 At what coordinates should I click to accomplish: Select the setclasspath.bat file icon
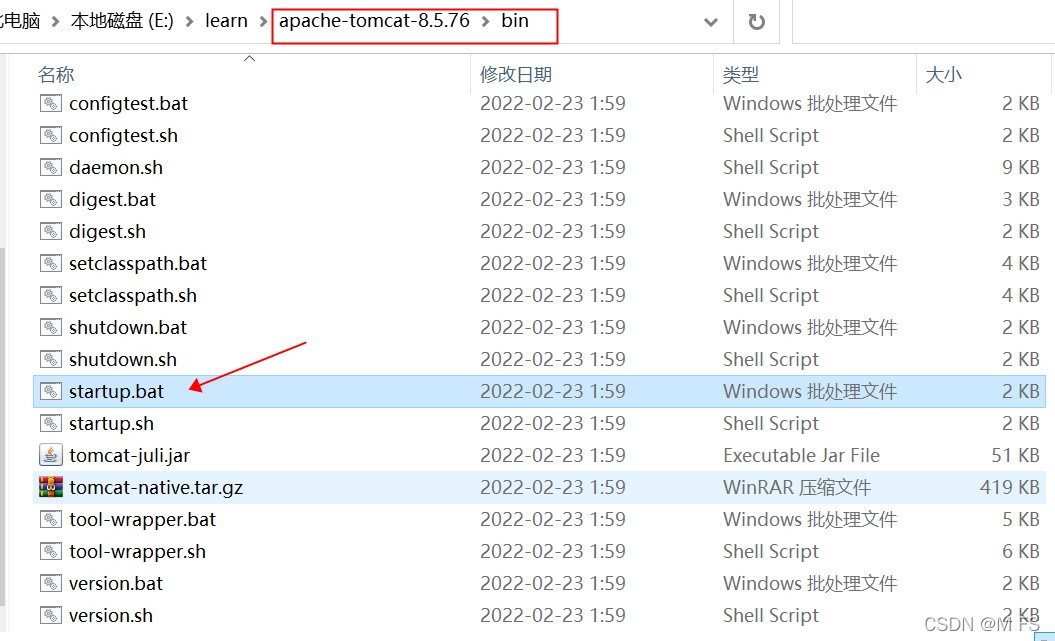(x=50, y=264)
